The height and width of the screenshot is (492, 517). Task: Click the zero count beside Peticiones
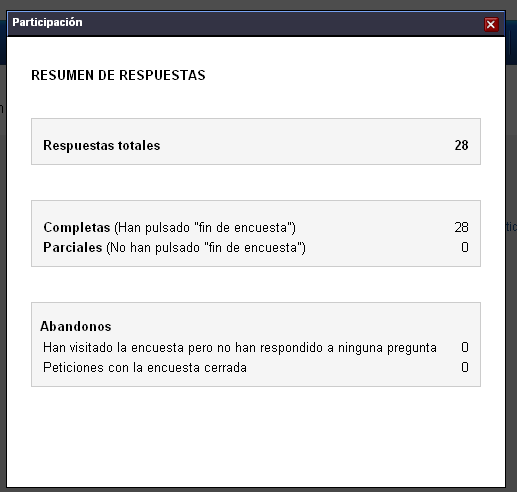point(465,367)
